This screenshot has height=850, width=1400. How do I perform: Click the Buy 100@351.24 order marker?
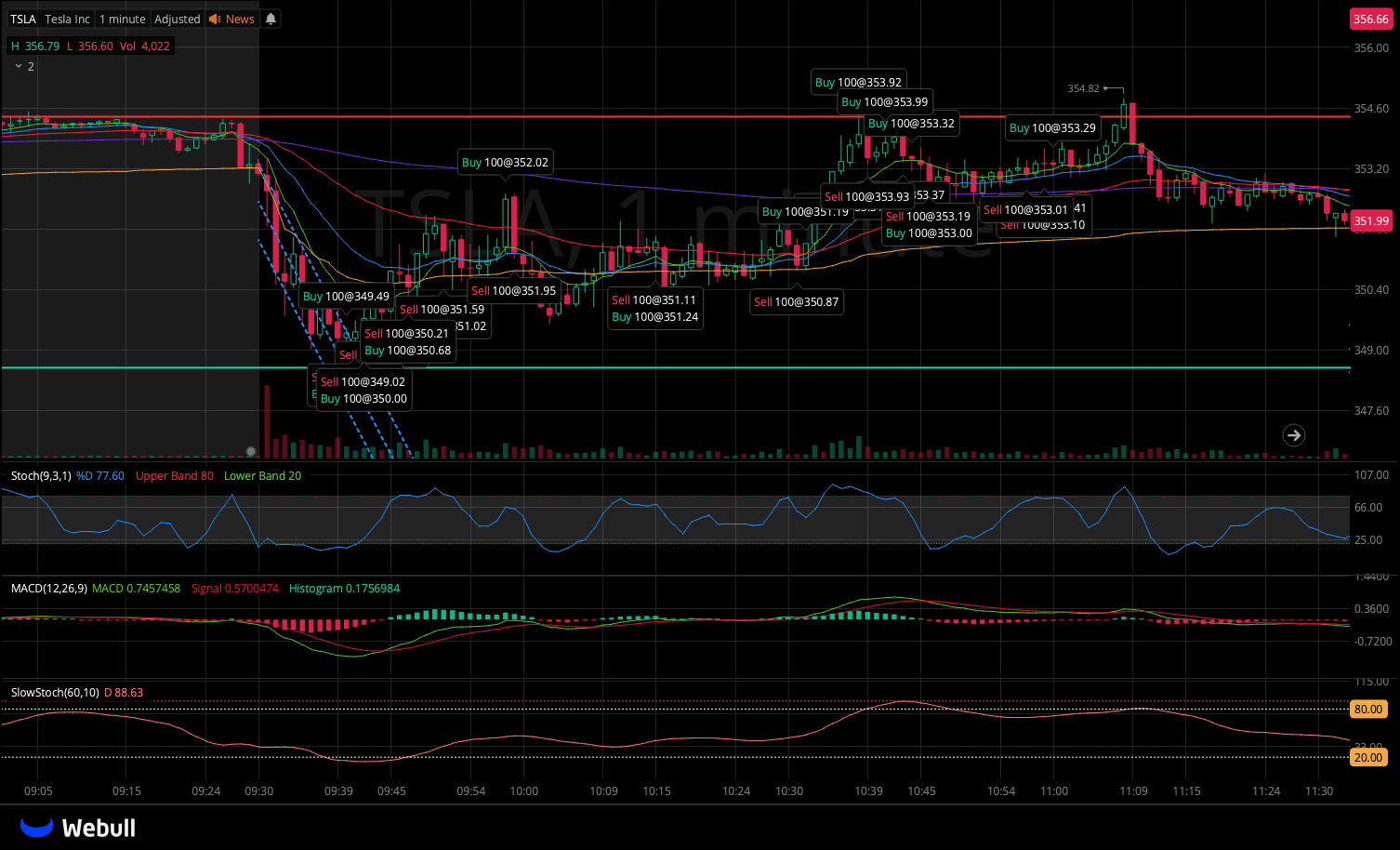(x=654, y=316)
